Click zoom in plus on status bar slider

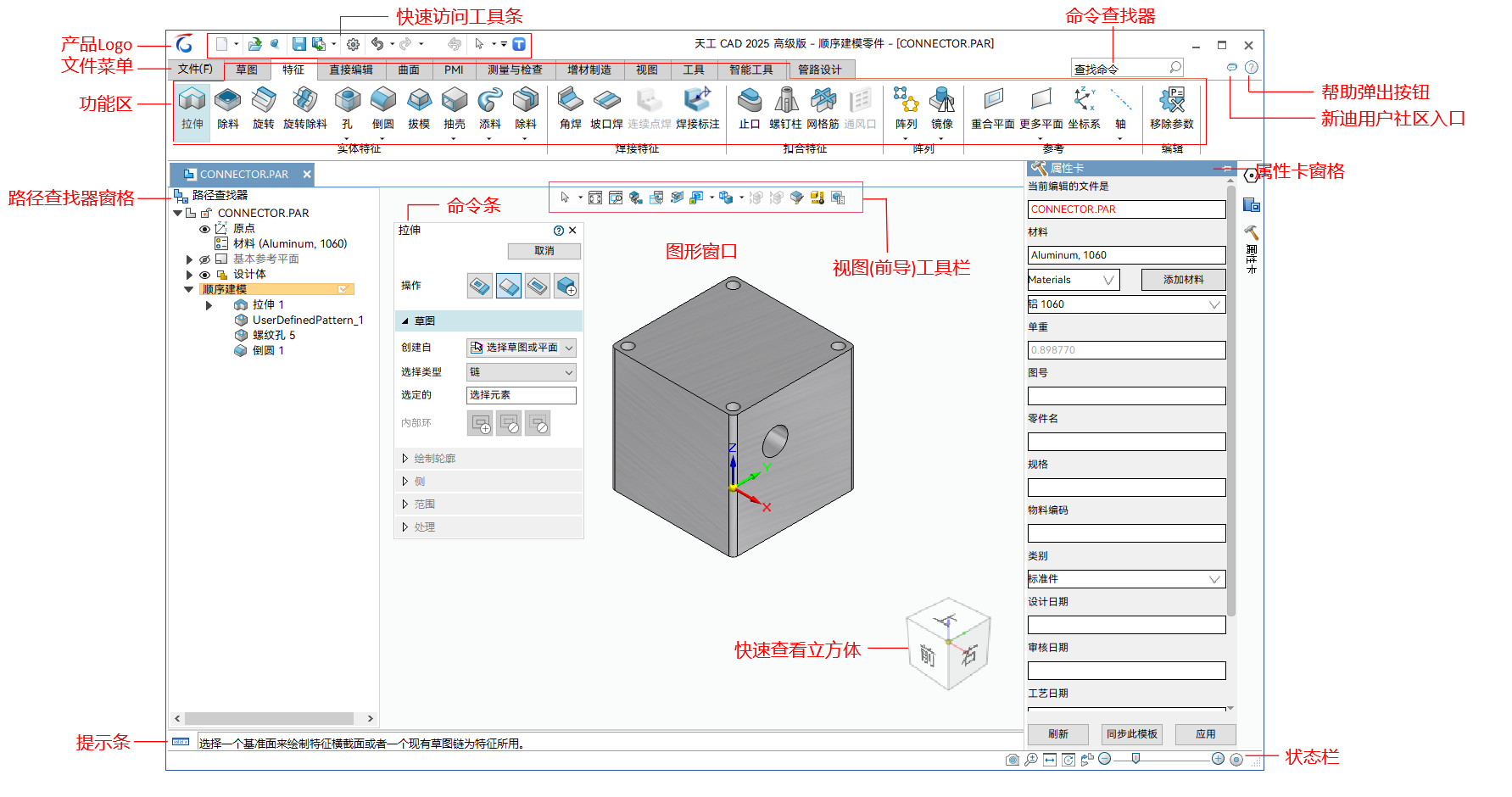1218,759
